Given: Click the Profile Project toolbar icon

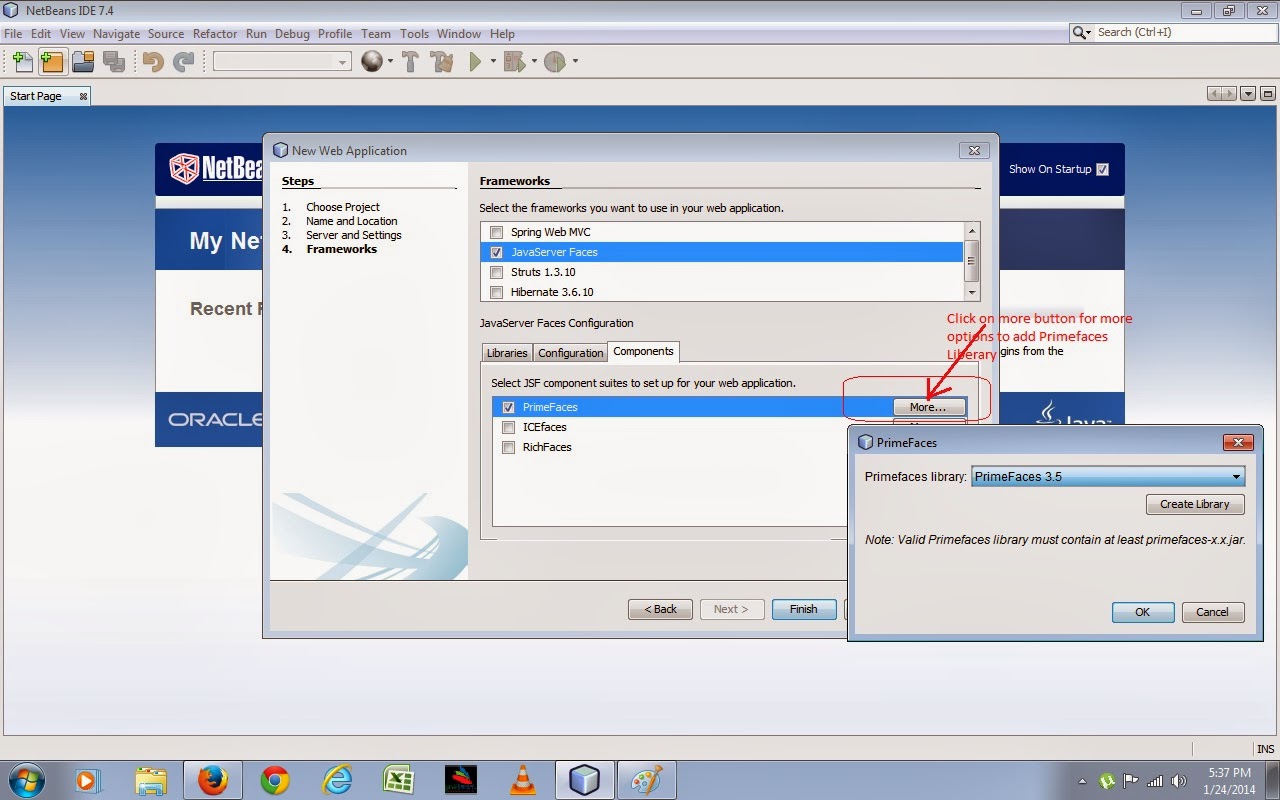Looking at the screenshot, I should (x=555, y=62).
